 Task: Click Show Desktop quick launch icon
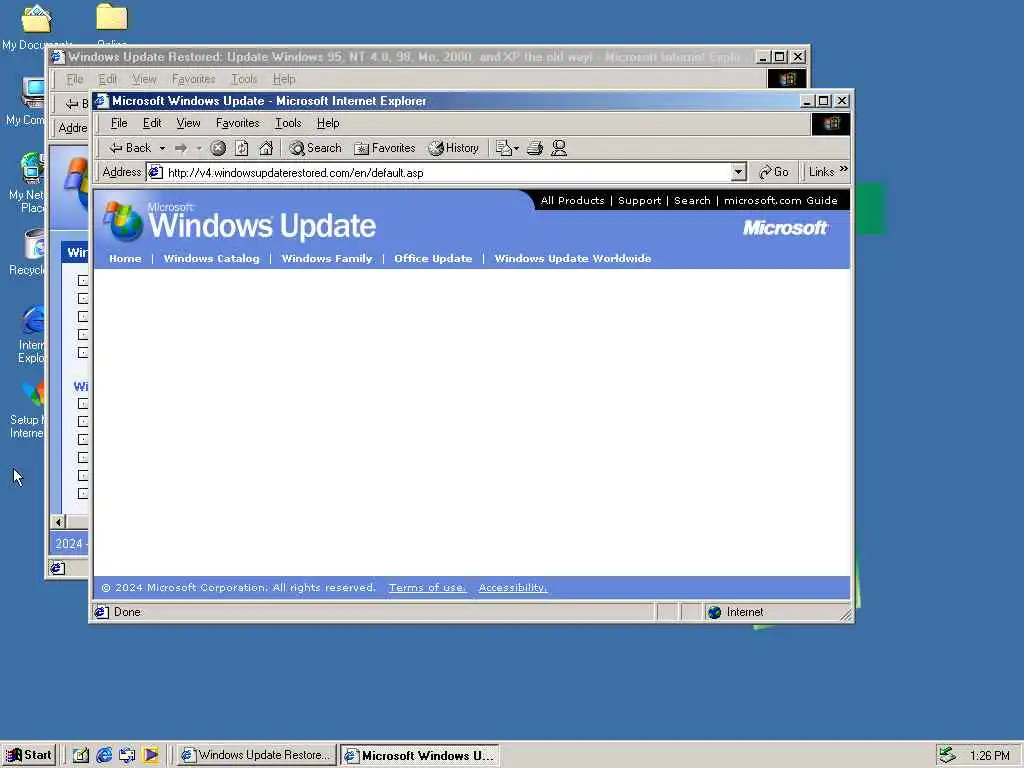point(80,755)
